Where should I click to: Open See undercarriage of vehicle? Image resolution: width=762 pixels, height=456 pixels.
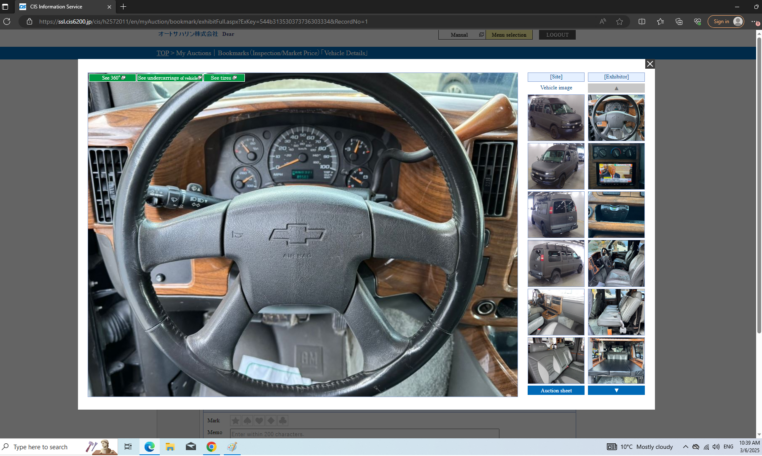point(170,78)
